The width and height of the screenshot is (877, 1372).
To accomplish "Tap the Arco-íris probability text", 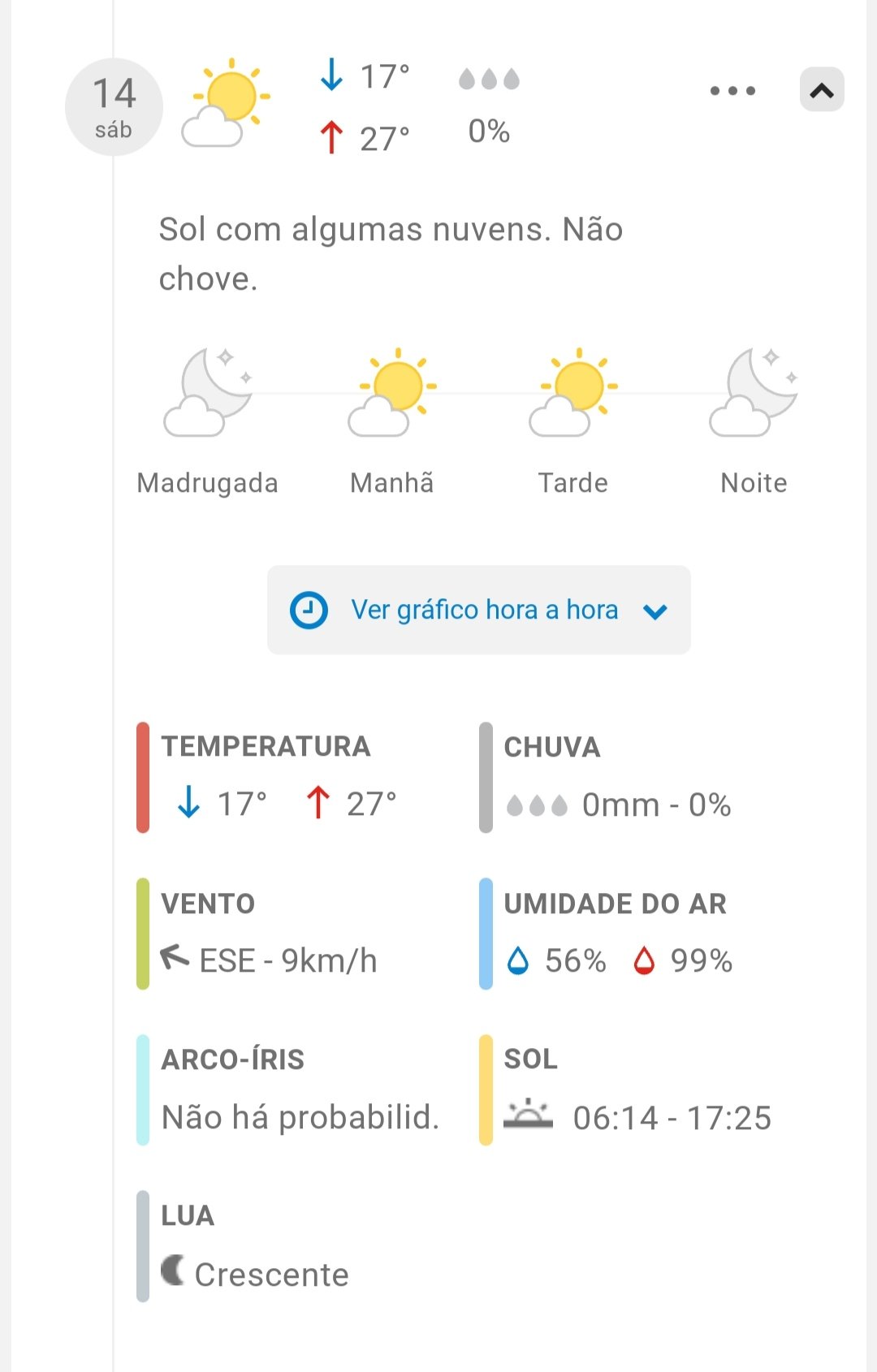I will [300, 1117].
